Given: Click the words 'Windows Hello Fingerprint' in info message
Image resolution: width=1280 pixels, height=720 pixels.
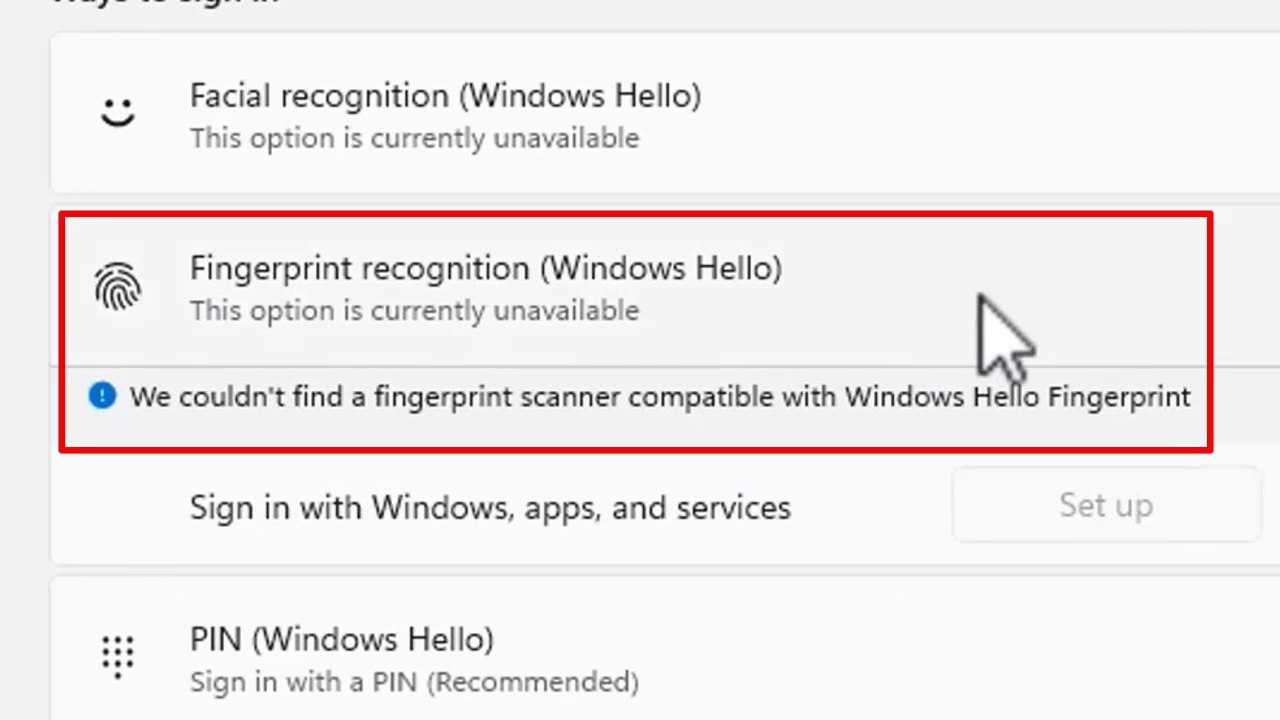Looking at the screenshot, I should coord(1018,397).
